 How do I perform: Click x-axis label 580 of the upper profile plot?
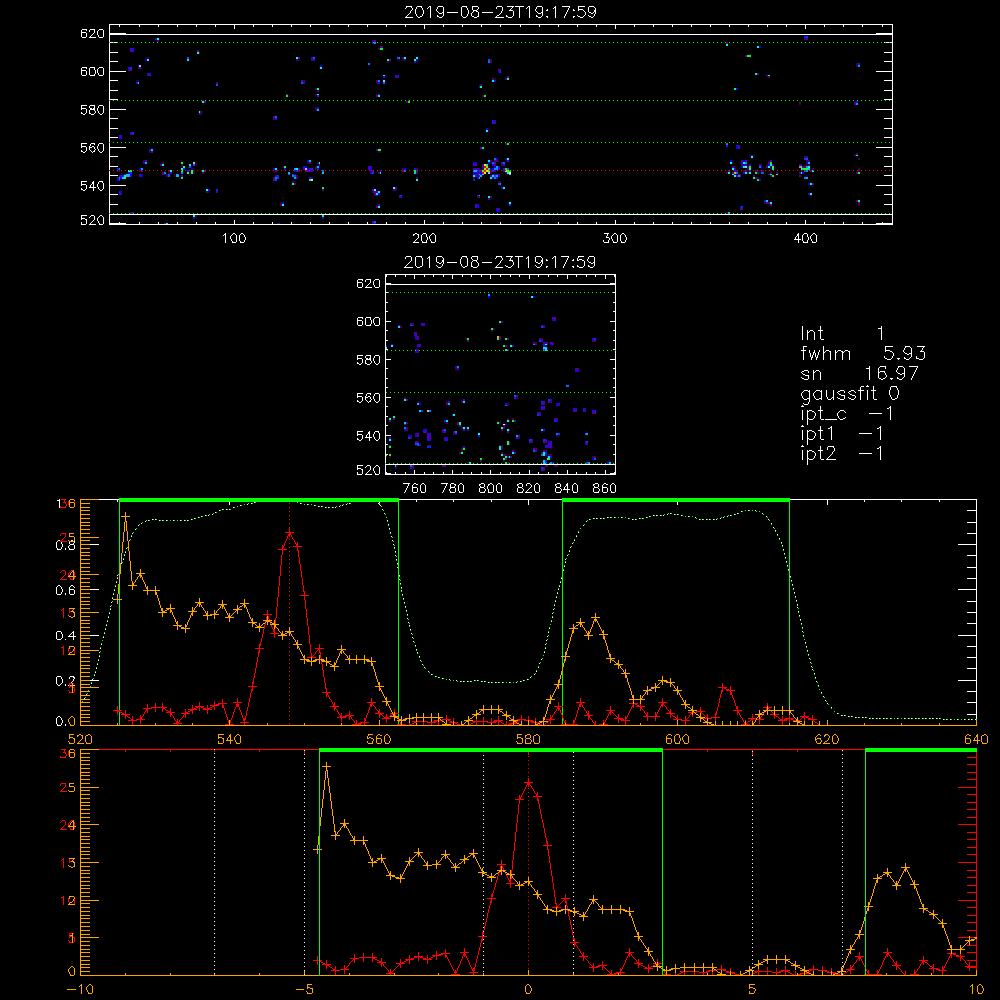click(528, 739)
